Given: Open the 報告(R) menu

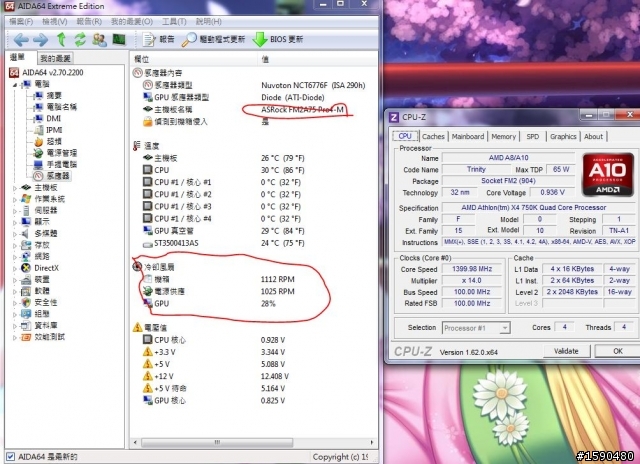Looking at the screenshot, I should tap(89, 21).
